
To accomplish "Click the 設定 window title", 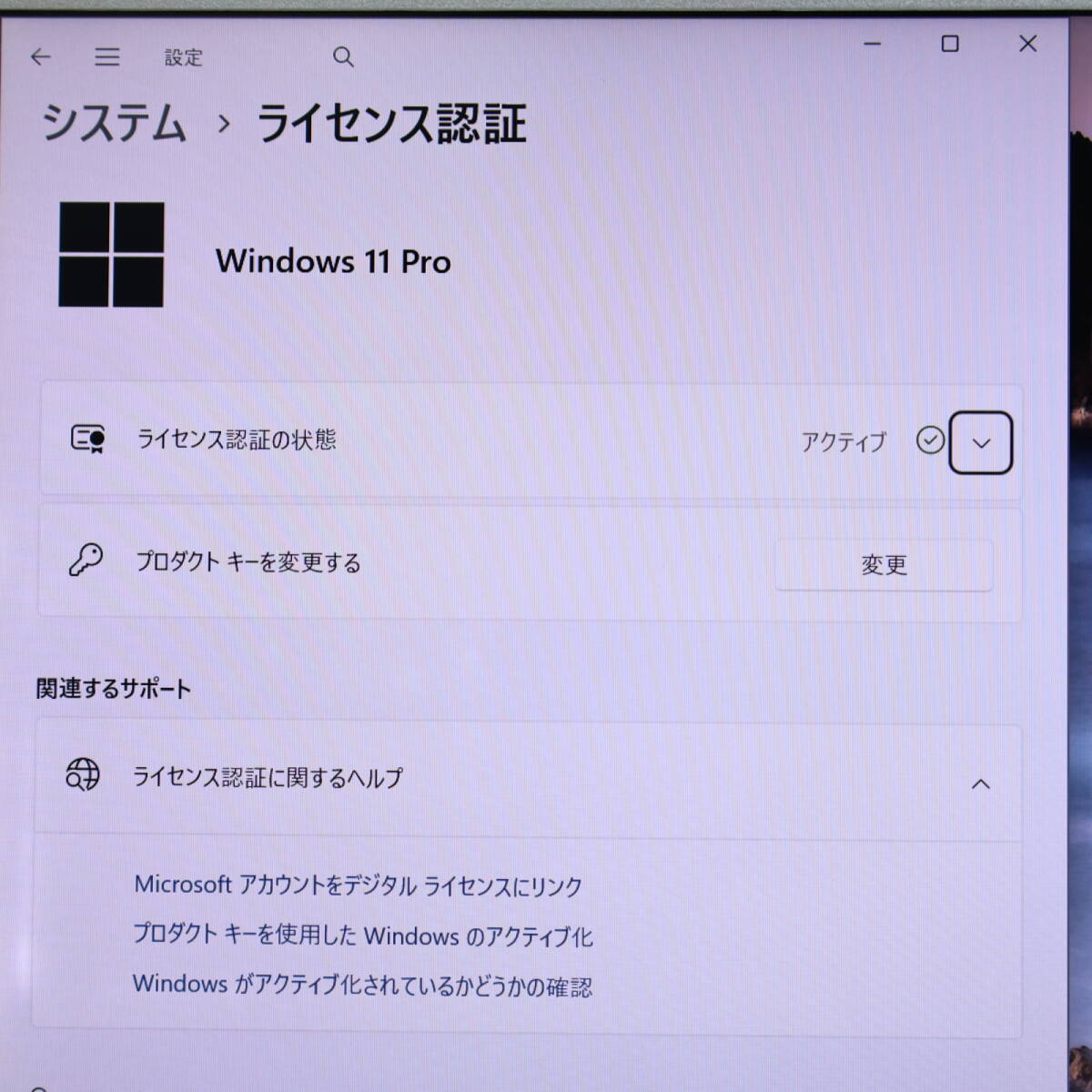I will click(183, 57).
